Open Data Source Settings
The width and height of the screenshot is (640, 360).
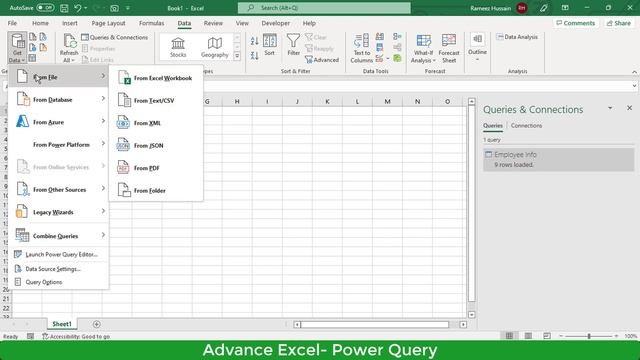pyautogui.click(x=59, y=269)
